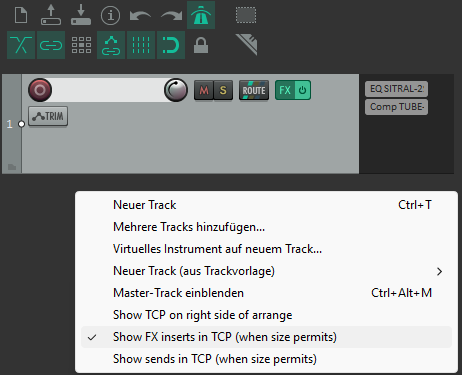This screenshot has width=462, height=375.
Task: Solo track 1 with S button
Action: point(223,90)
